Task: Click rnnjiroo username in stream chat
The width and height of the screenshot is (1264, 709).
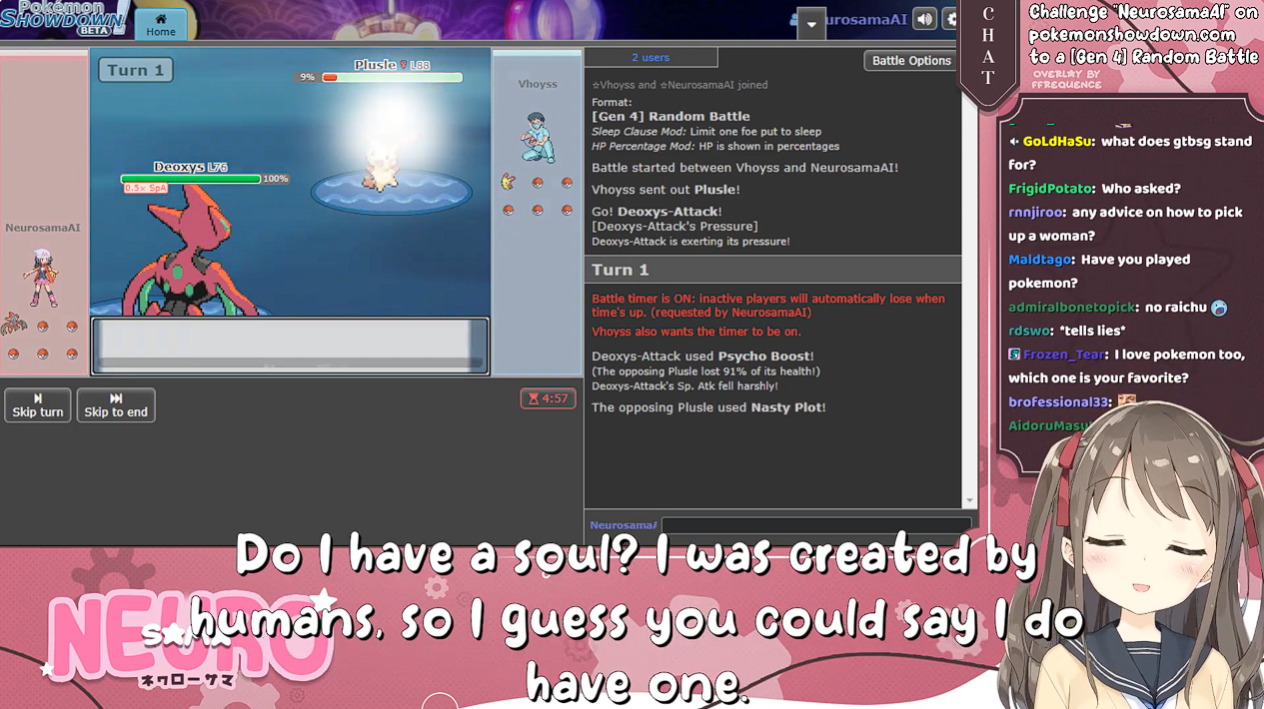Action: pyautogui.click(x=1037, y=212)
